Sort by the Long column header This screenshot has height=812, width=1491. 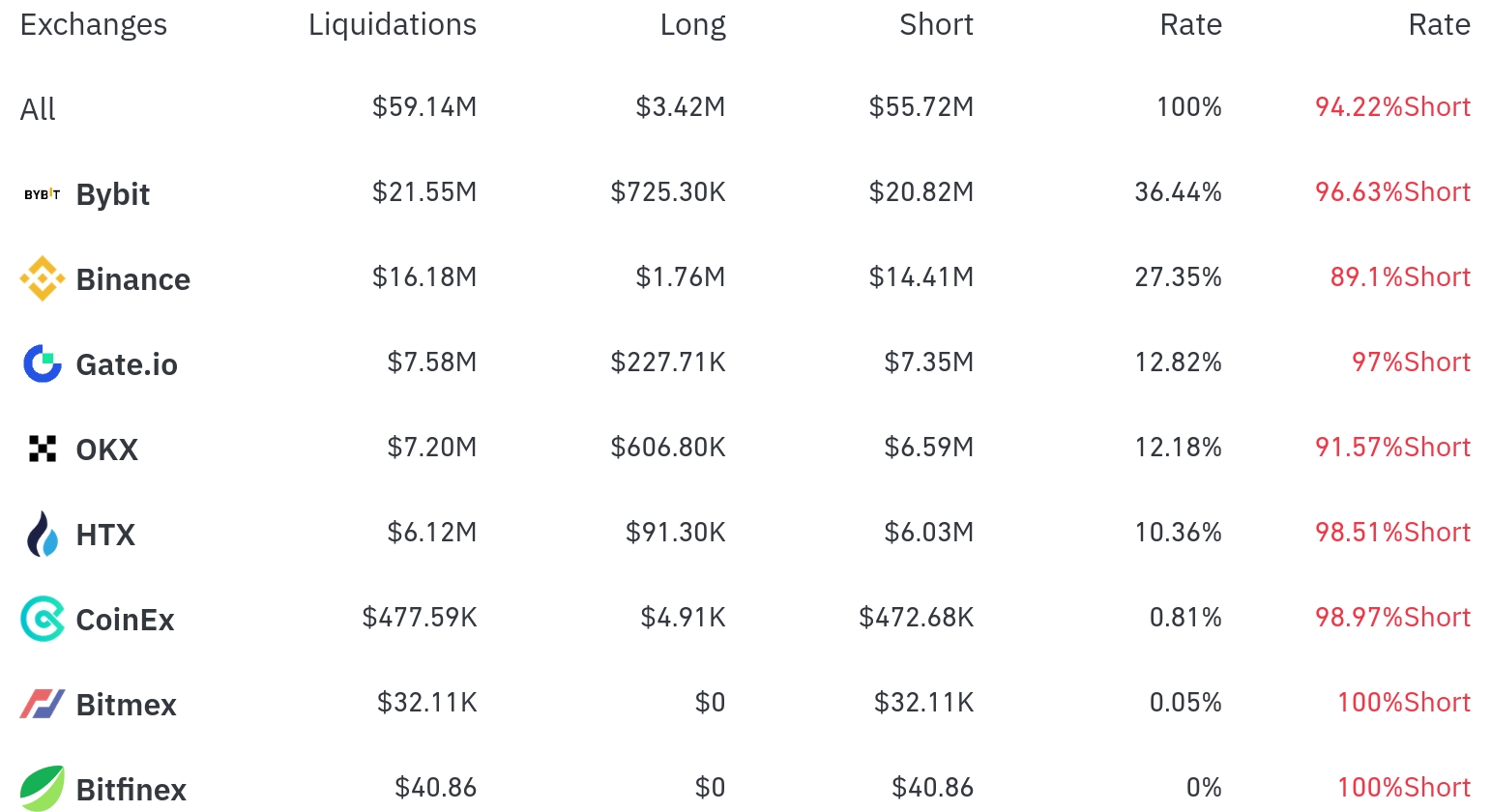point(692,25)
